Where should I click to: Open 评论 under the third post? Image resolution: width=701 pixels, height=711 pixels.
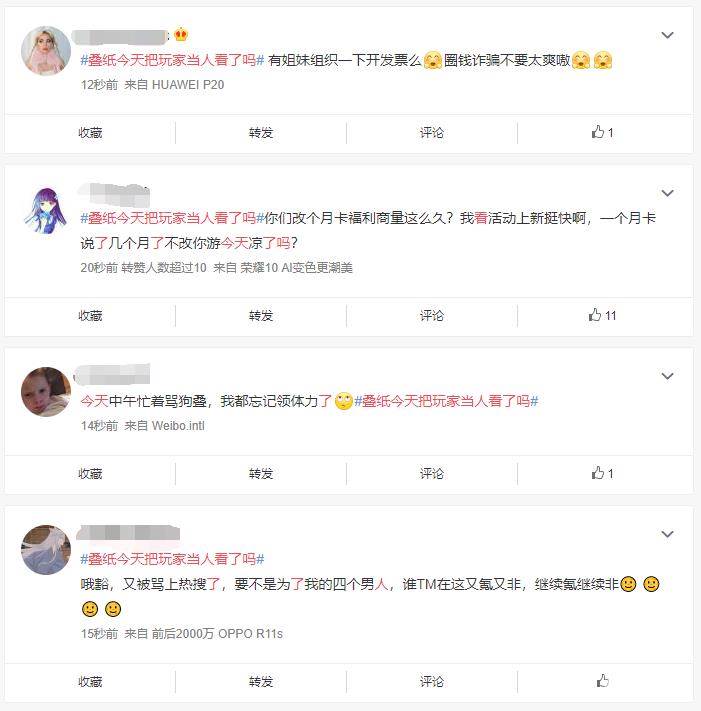[432, 474]
